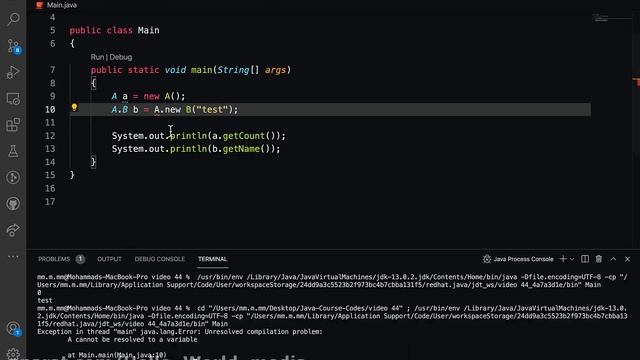The height and width of the screenshot is (360, 640).
Task: Click the class name Main on line 5
Action: tap(149, 30)
